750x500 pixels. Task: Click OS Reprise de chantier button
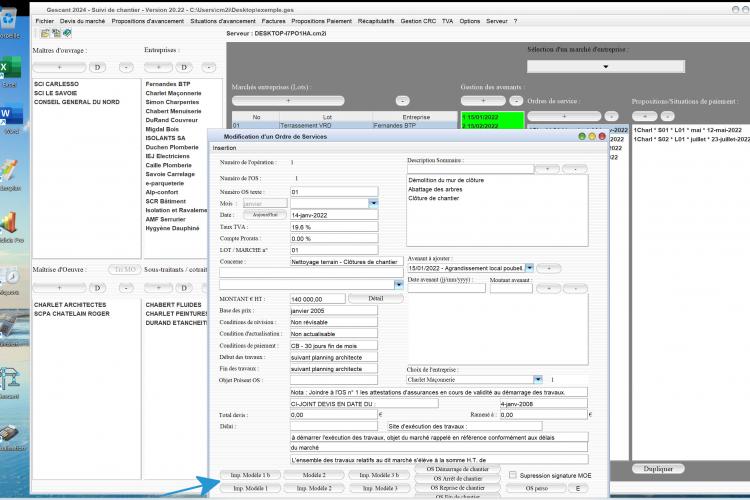(x=457, y=488)
